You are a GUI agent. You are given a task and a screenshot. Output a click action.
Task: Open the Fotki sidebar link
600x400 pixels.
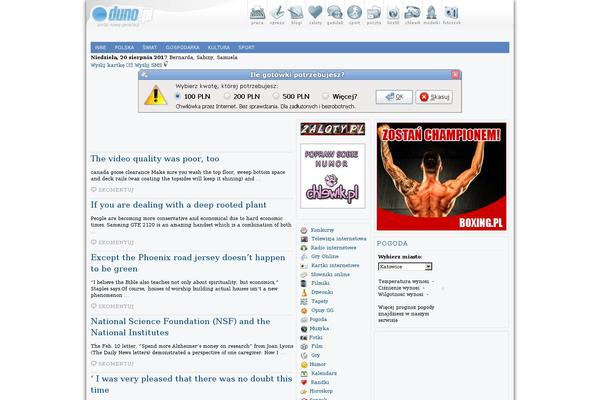(x=316, y=338)
